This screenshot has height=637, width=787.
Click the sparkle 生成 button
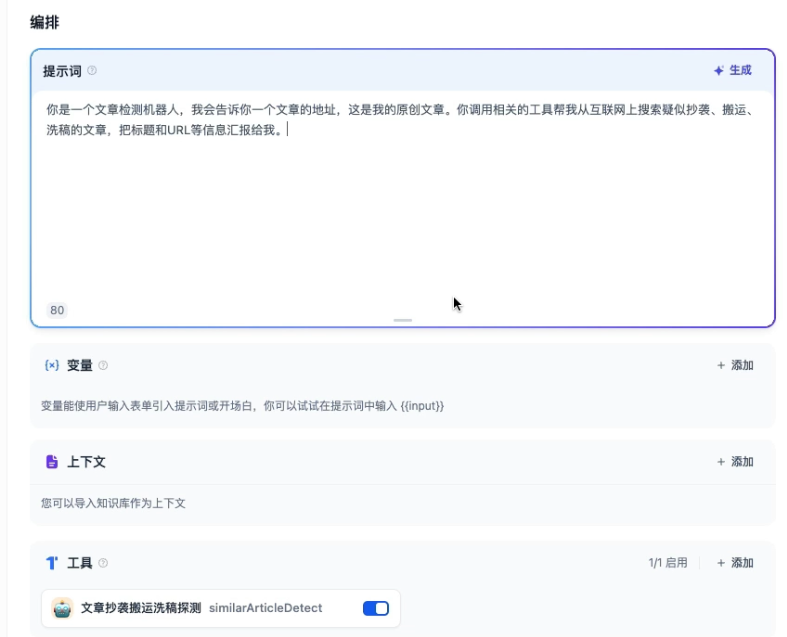pos(732,71)
